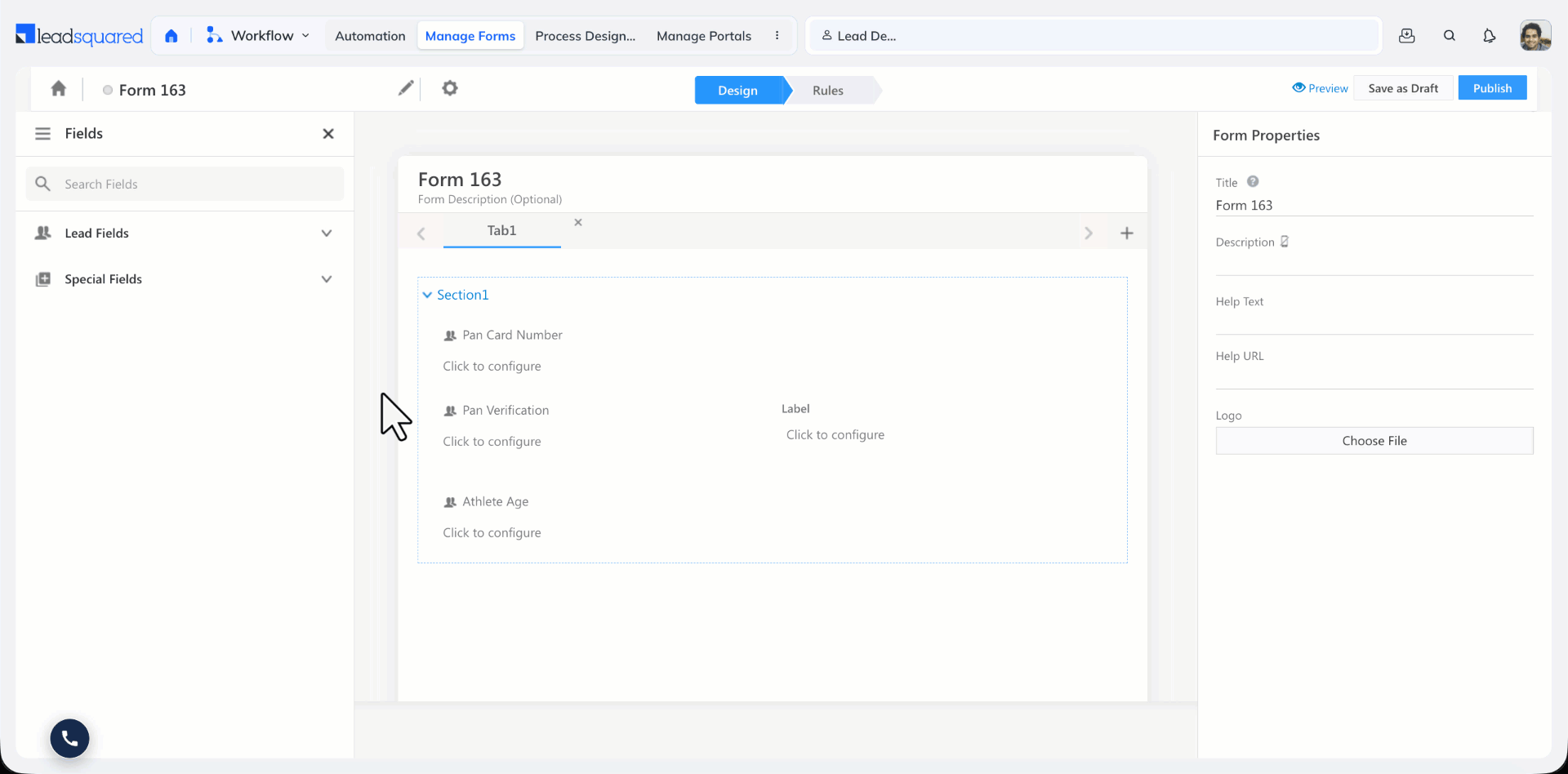The width and height of the screenshot is (1568, 774).
Task: Open the three-dot more options menu
Action: 777,36
